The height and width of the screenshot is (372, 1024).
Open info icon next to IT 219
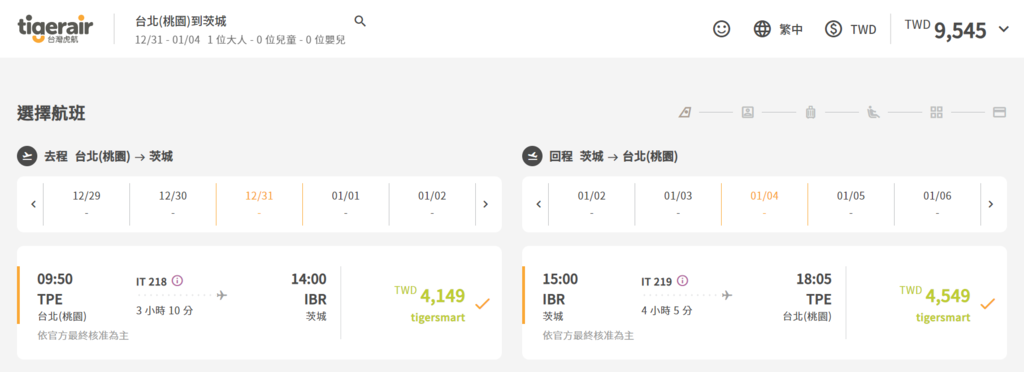tap(682, 281)
